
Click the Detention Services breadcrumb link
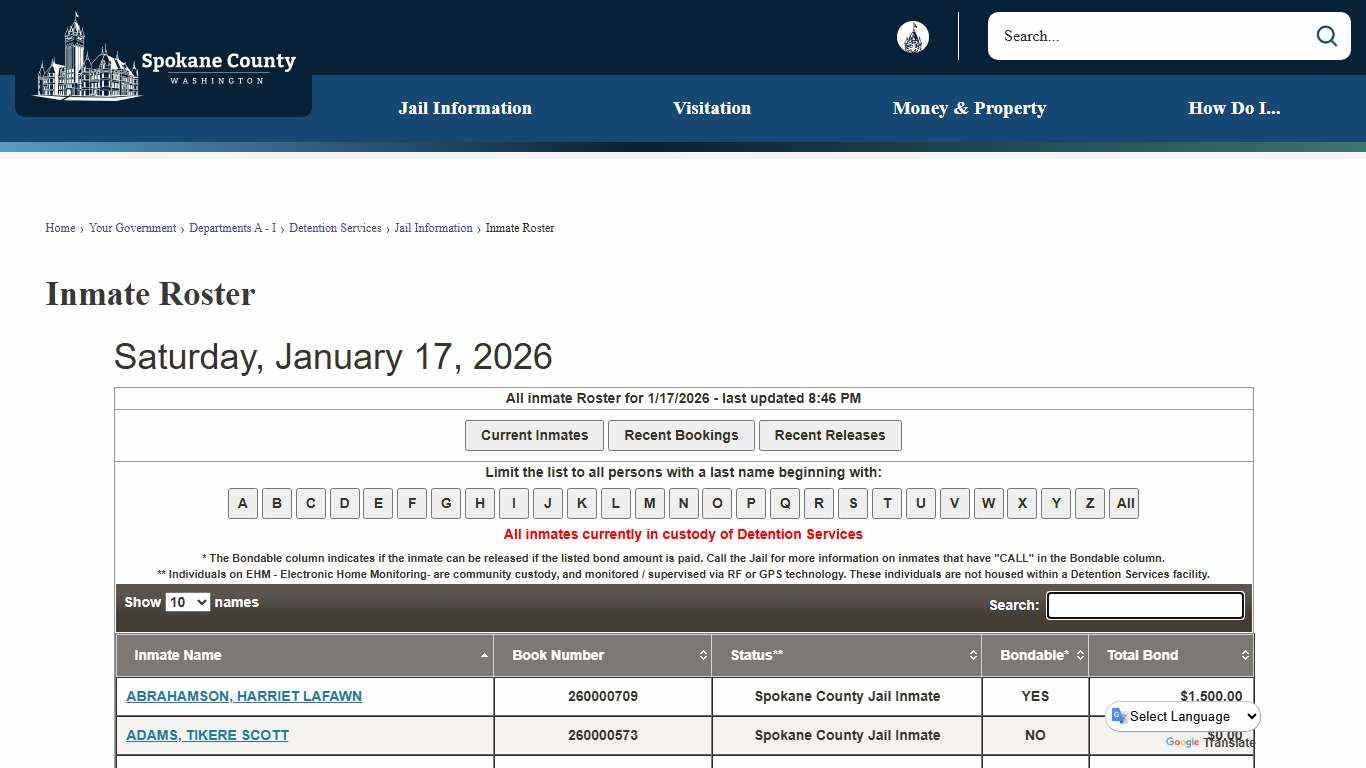point(335,228)
